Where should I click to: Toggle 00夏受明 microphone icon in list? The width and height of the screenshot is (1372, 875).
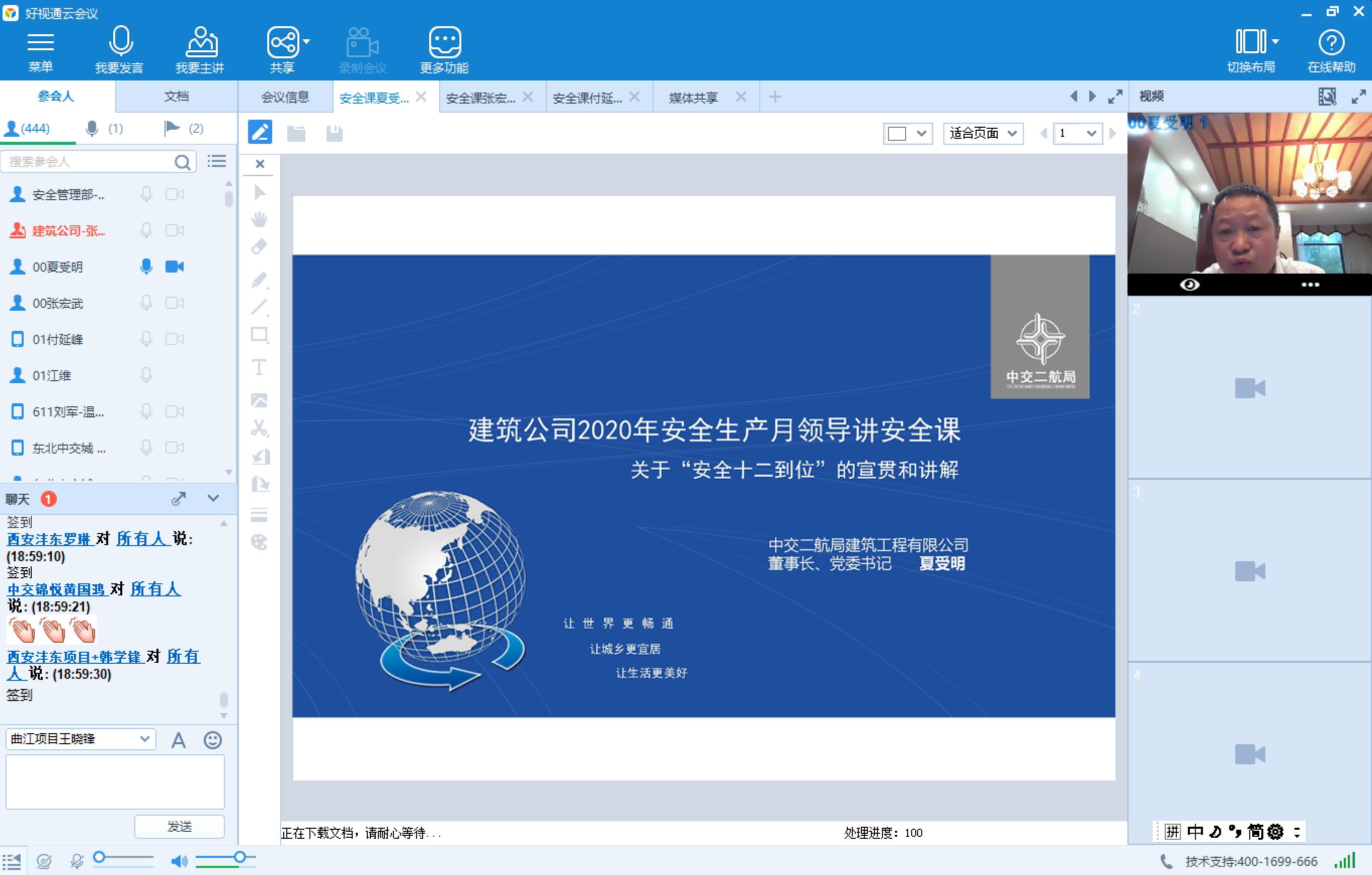tap(146, 267)
